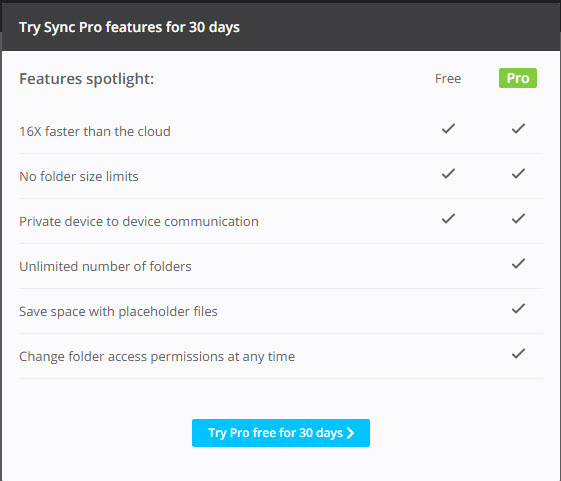Viewport: 561px width, 481px height.
Task: Select the No folder size limits feature text
Action: (x=79, y=176)
